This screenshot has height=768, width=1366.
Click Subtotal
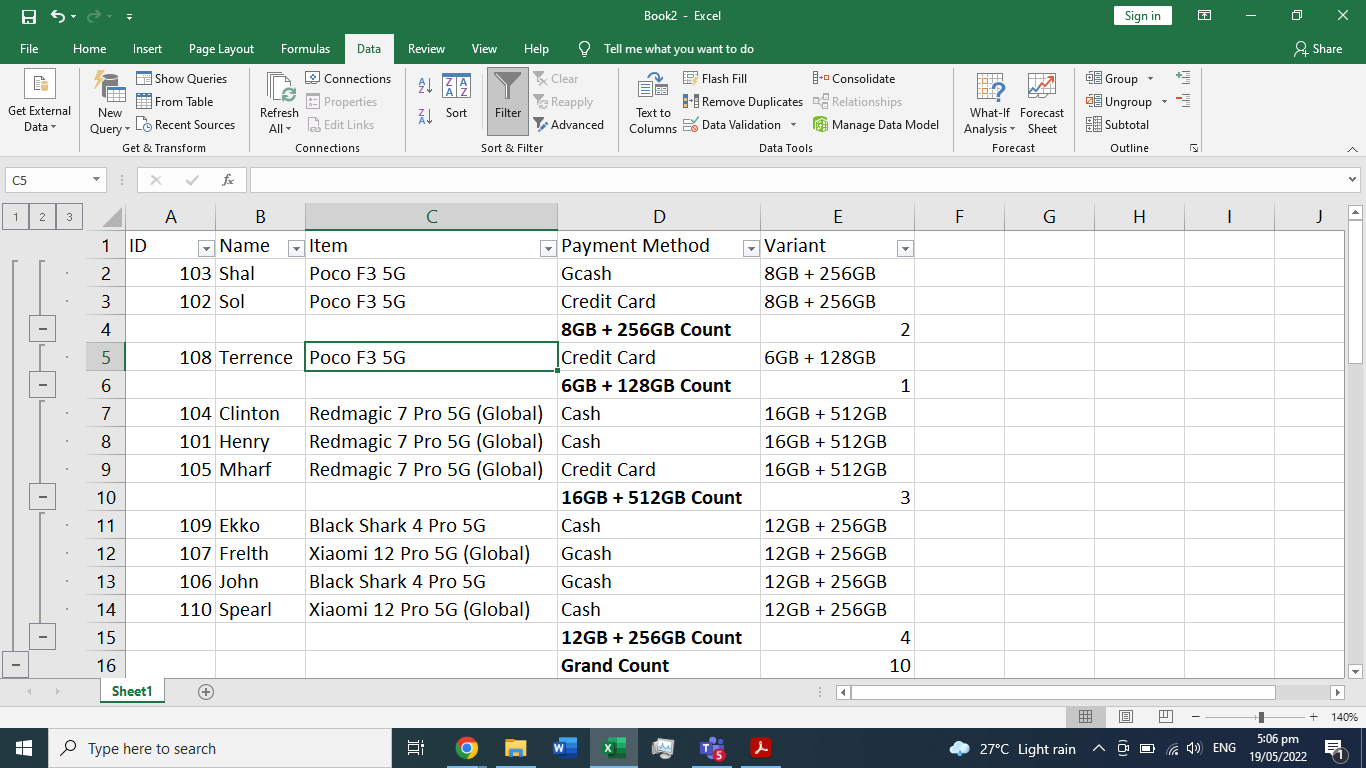coord(1118,125)
